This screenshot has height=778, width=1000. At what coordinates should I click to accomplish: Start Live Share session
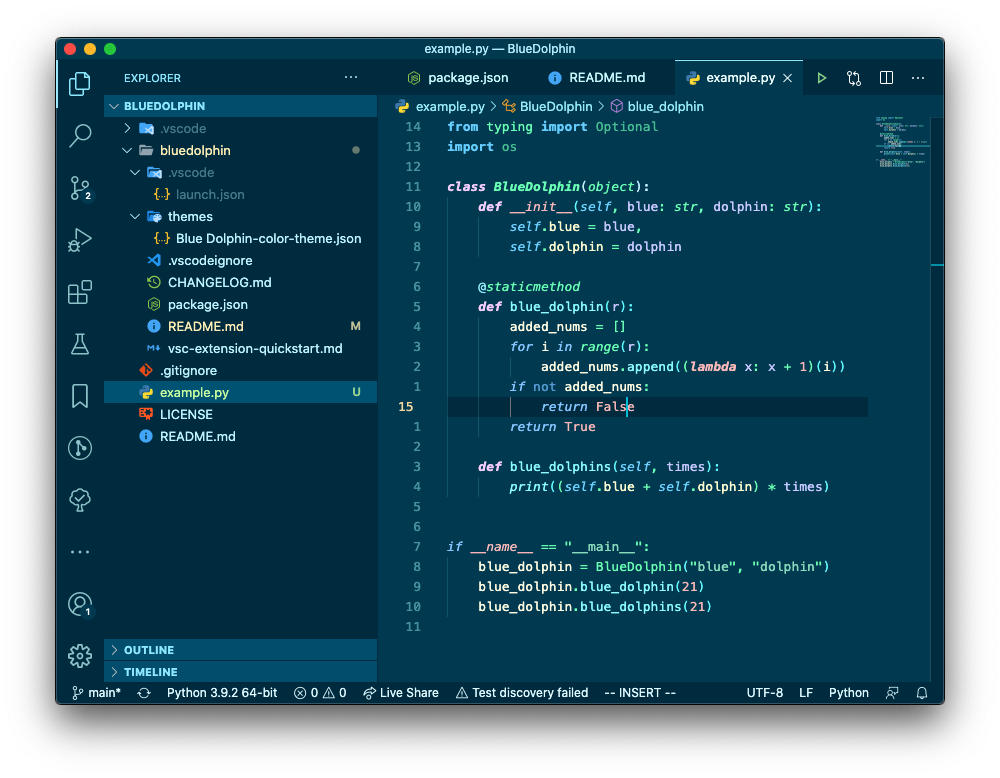401,693
